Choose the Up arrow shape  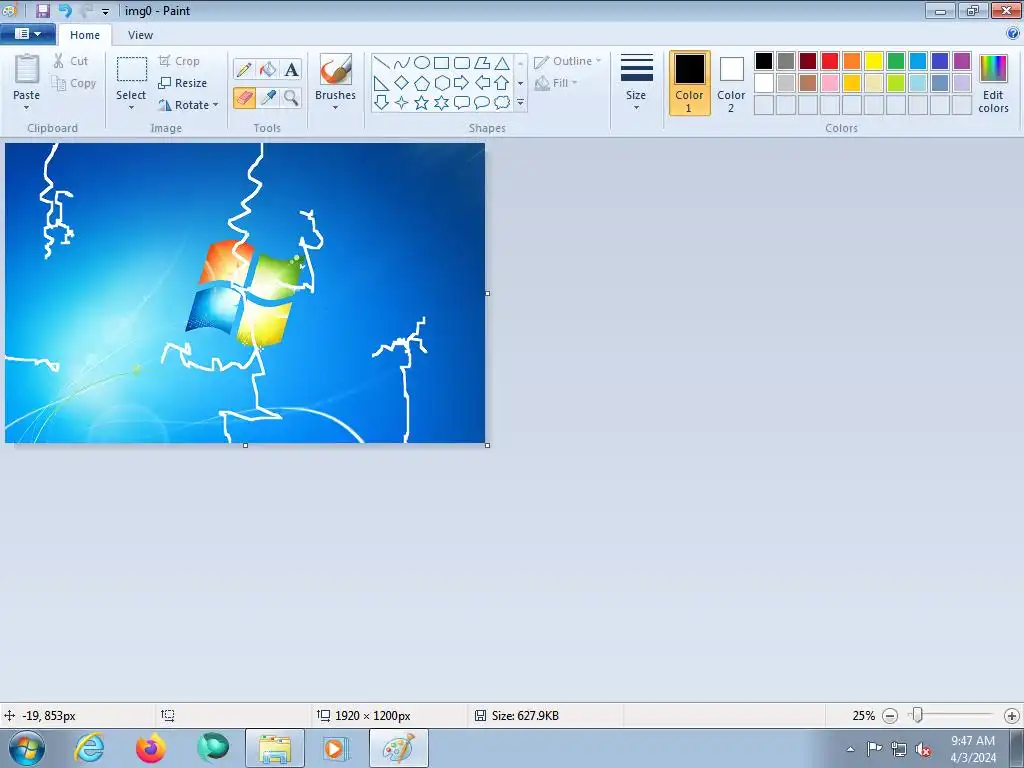coord(502,83)
